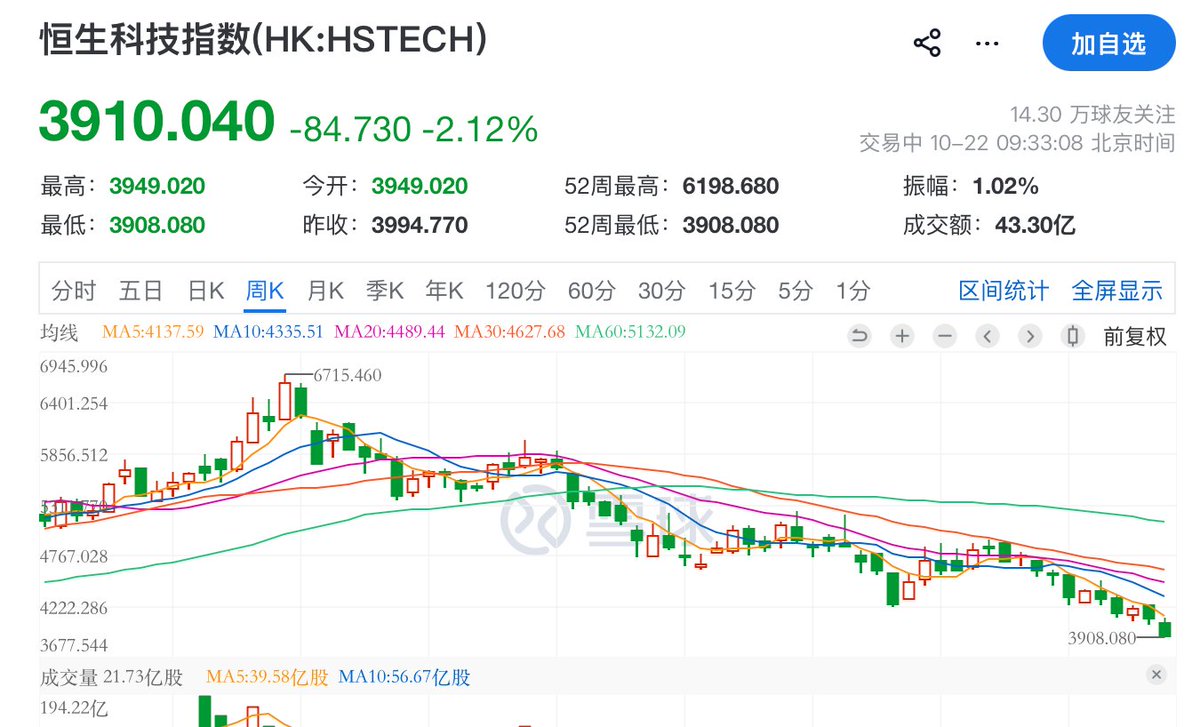Share the HSTECH index page

927,43
